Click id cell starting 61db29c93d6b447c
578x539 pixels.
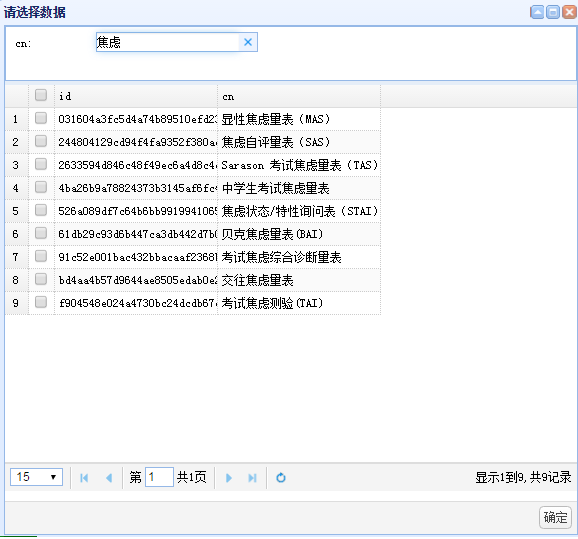[136, 234]
